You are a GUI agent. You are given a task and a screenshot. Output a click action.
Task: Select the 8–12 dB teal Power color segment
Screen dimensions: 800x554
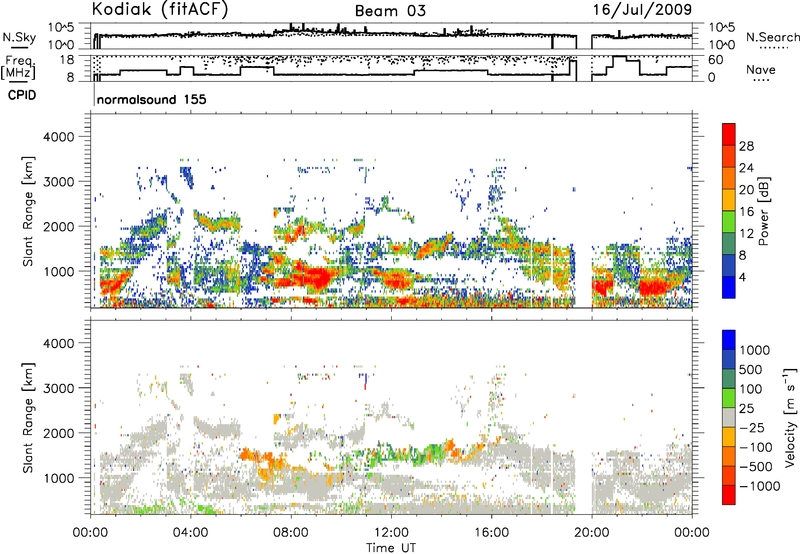pos(729,244)
